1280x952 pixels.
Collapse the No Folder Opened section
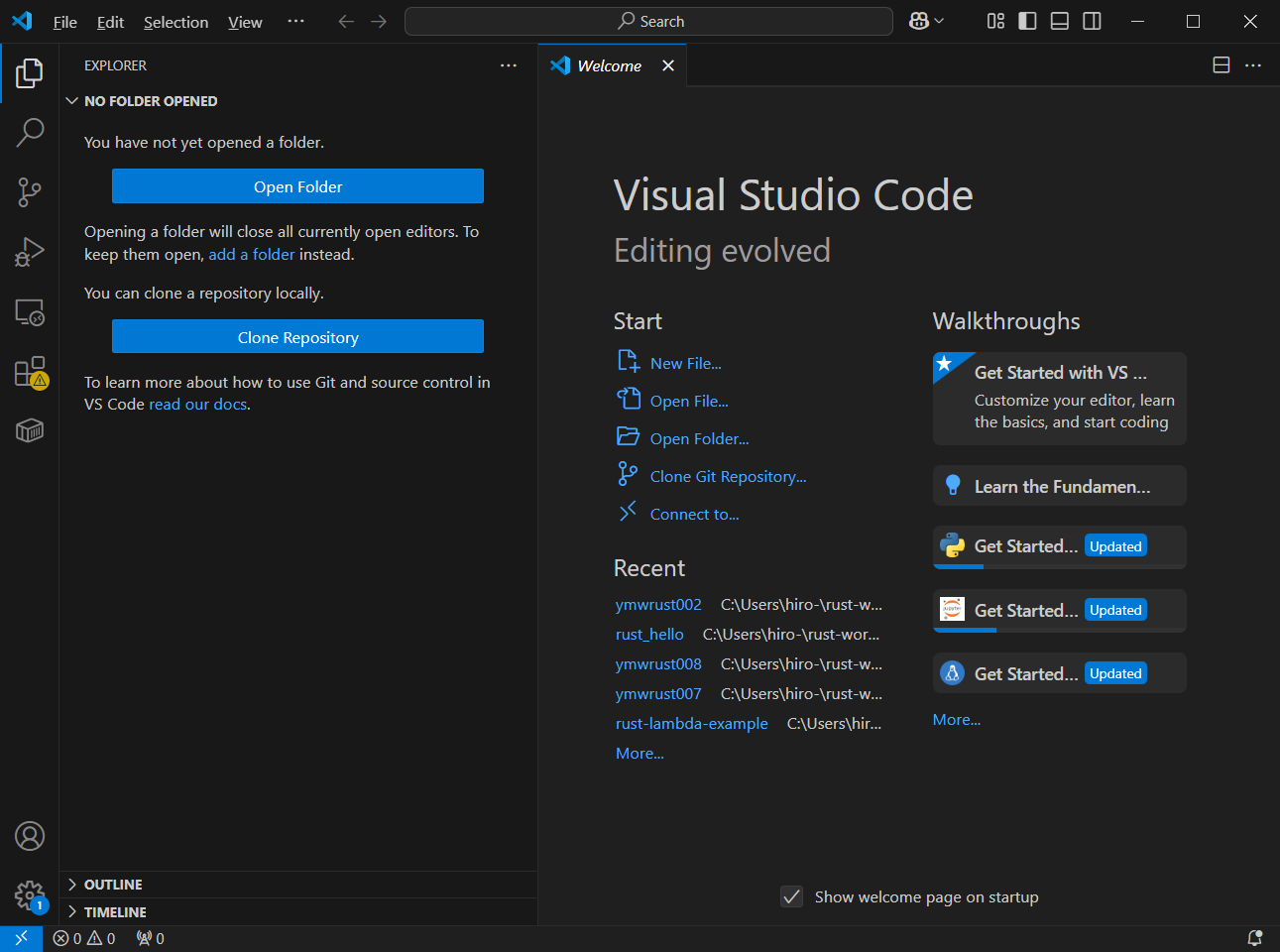[150, 101]
